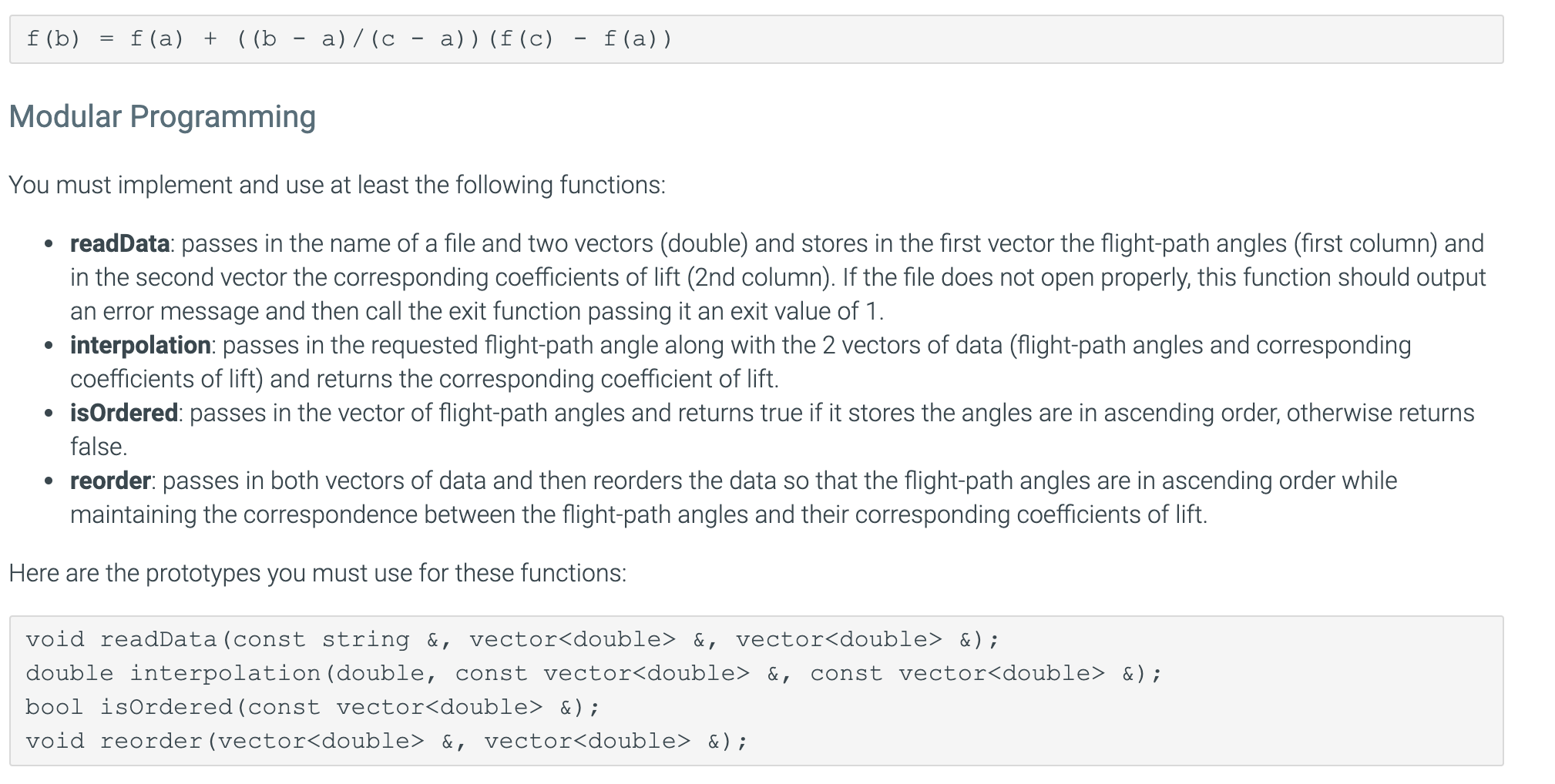This screenshot has height=784, width=1555.
Task: Click the sentence 'Here are the prototypes'
Action: click(x=317, y=573)
